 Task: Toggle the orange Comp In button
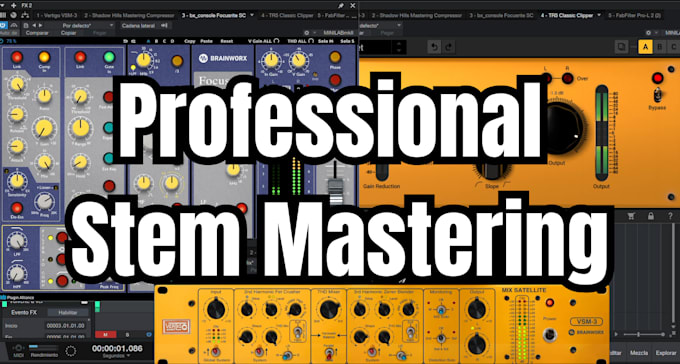44,57
